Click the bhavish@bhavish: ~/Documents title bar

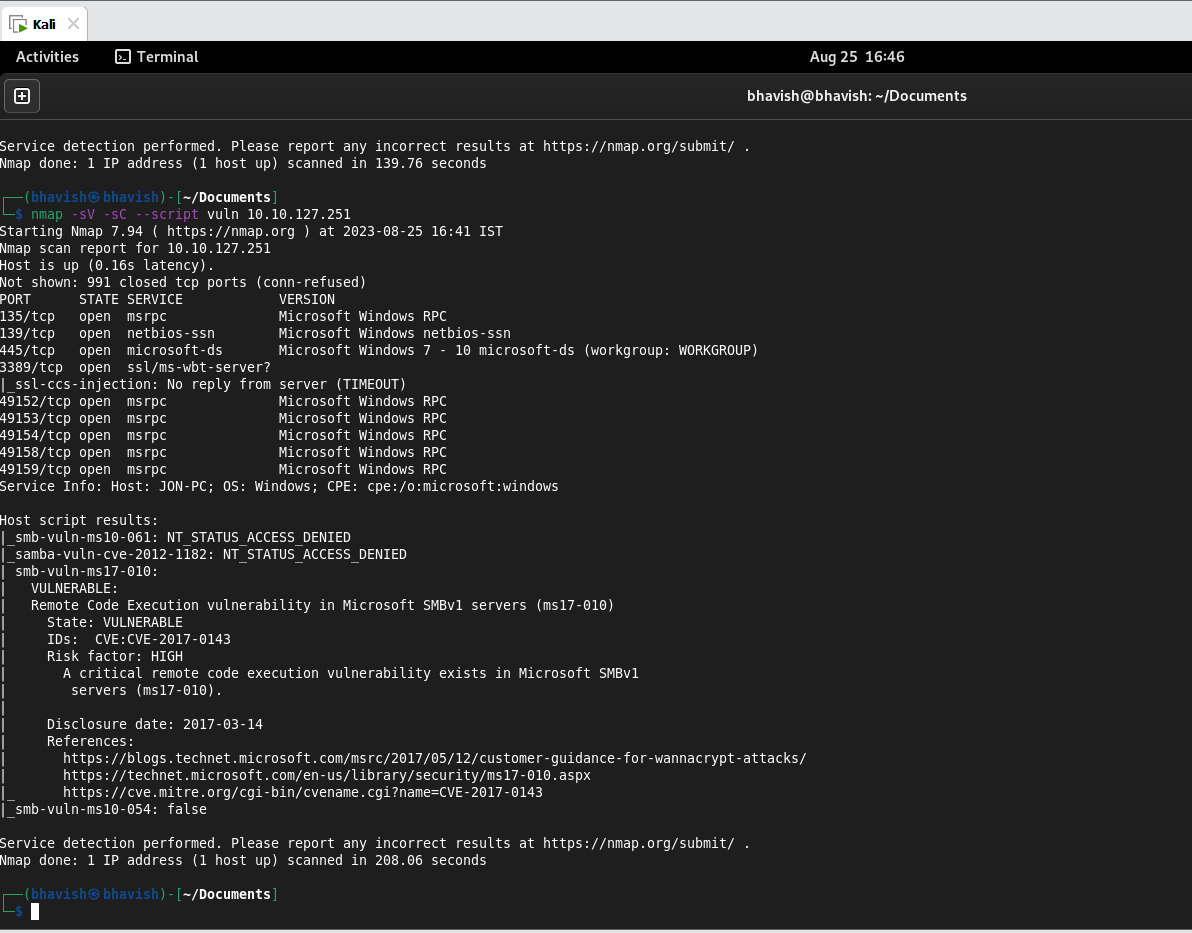click(857, 96)
